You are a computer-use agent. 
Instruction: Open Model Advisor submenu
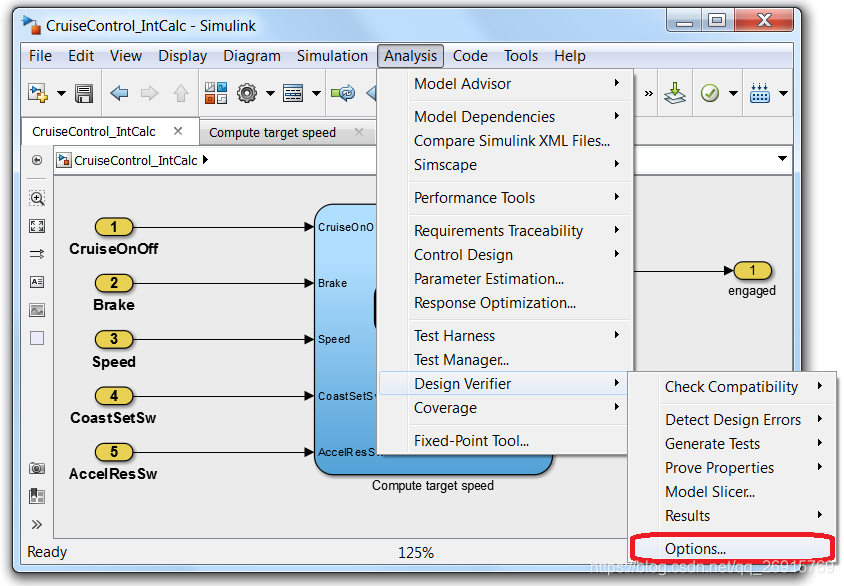504,84
